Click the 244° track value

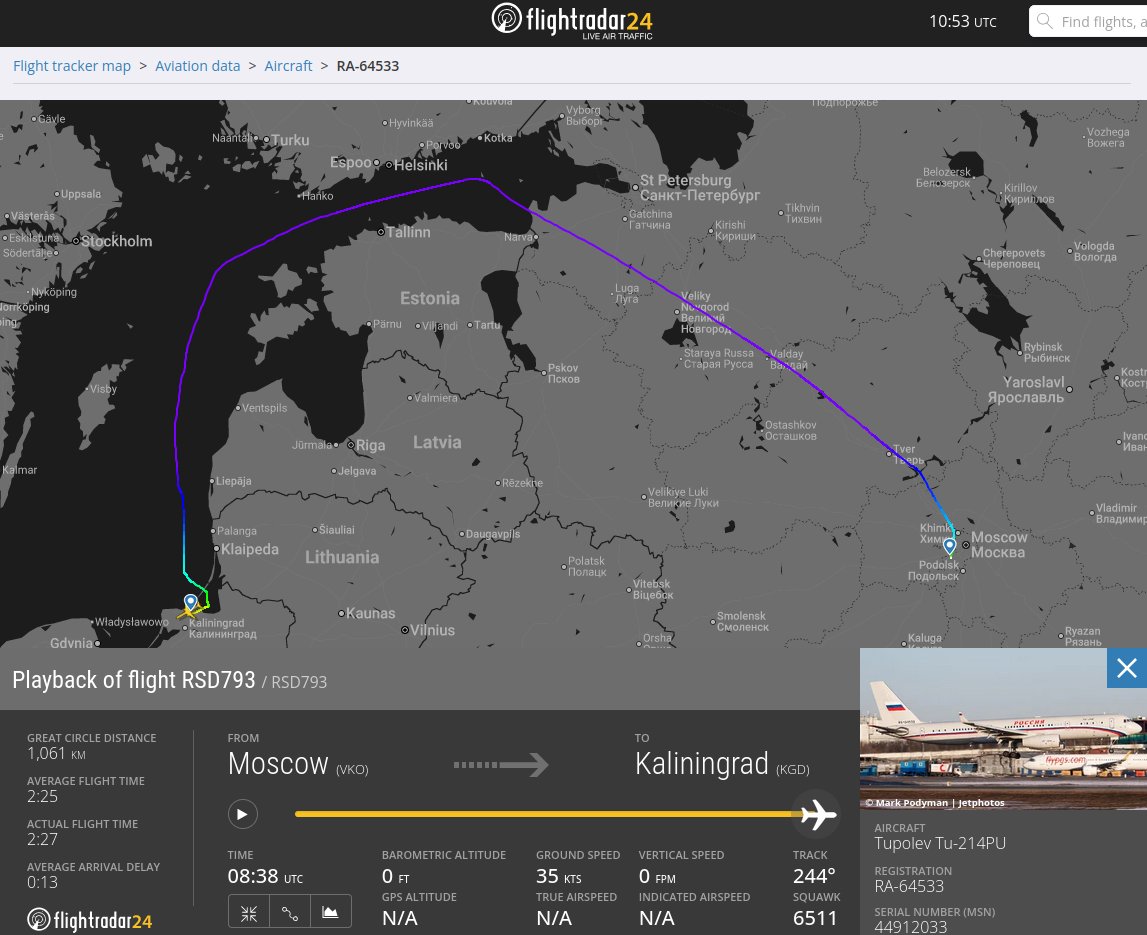814,876
